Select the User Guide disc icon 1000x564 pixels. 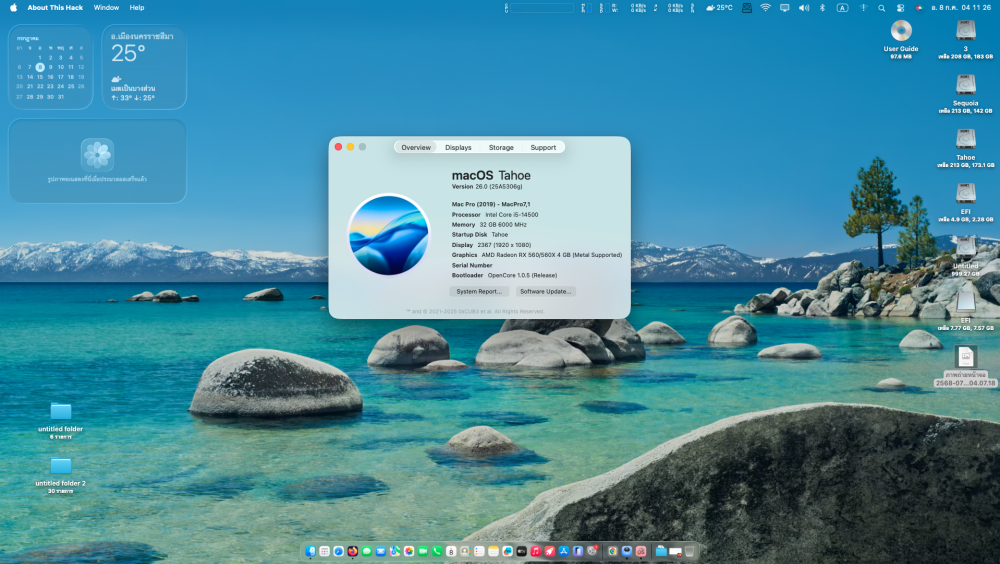coord(901,31)
